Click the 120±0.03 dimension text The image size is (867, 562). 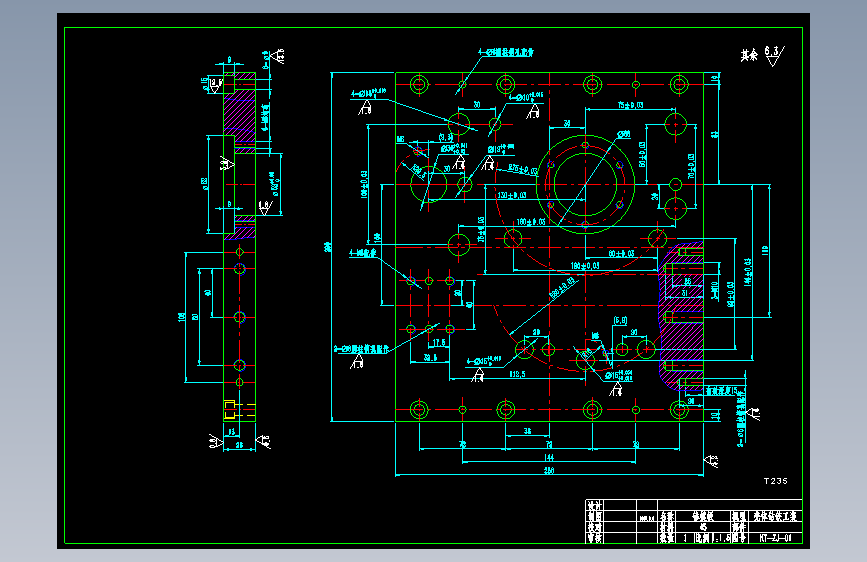coord(511,195)
